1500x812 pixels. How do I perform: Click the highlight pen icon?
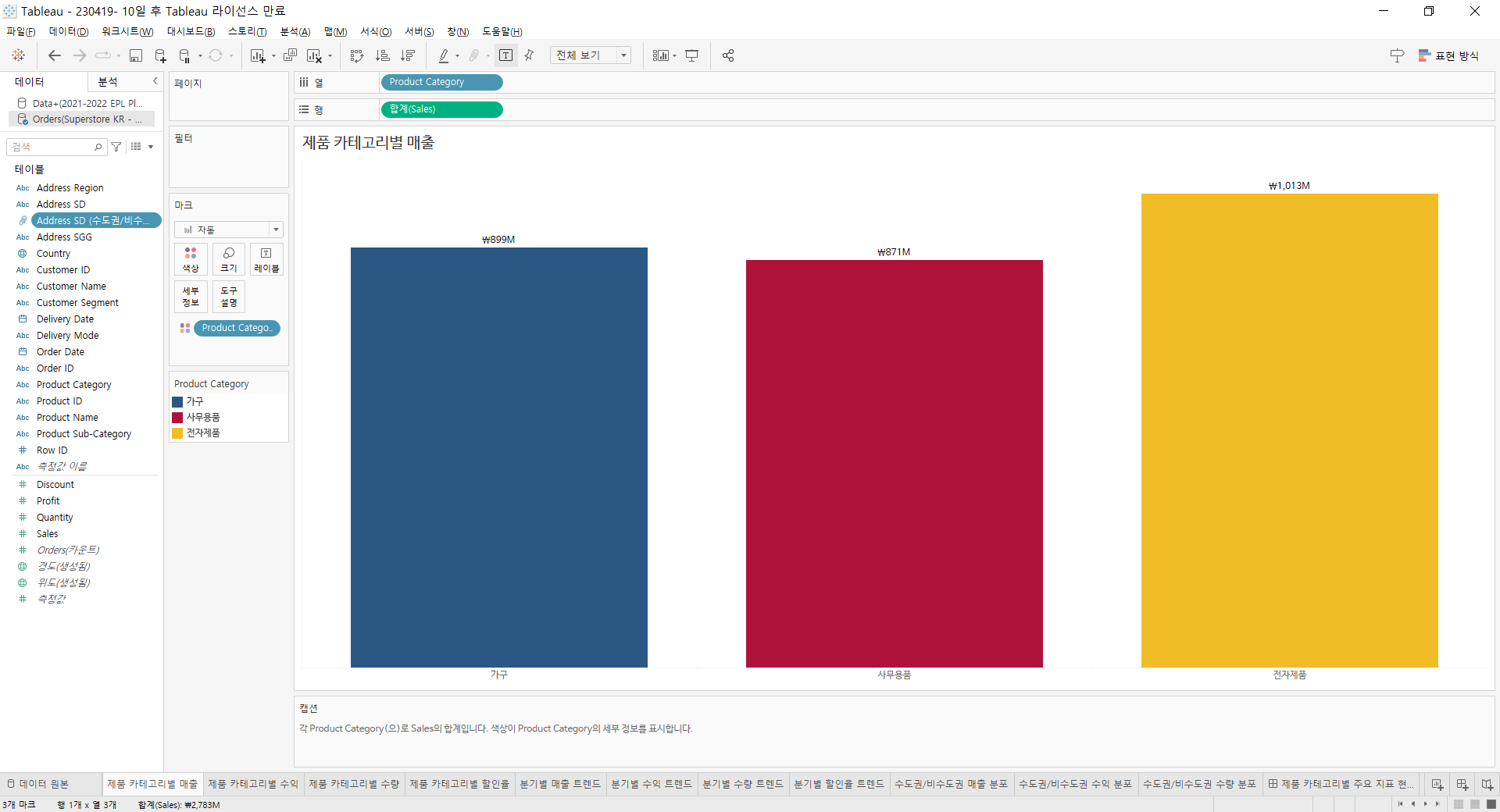[444, 55]
